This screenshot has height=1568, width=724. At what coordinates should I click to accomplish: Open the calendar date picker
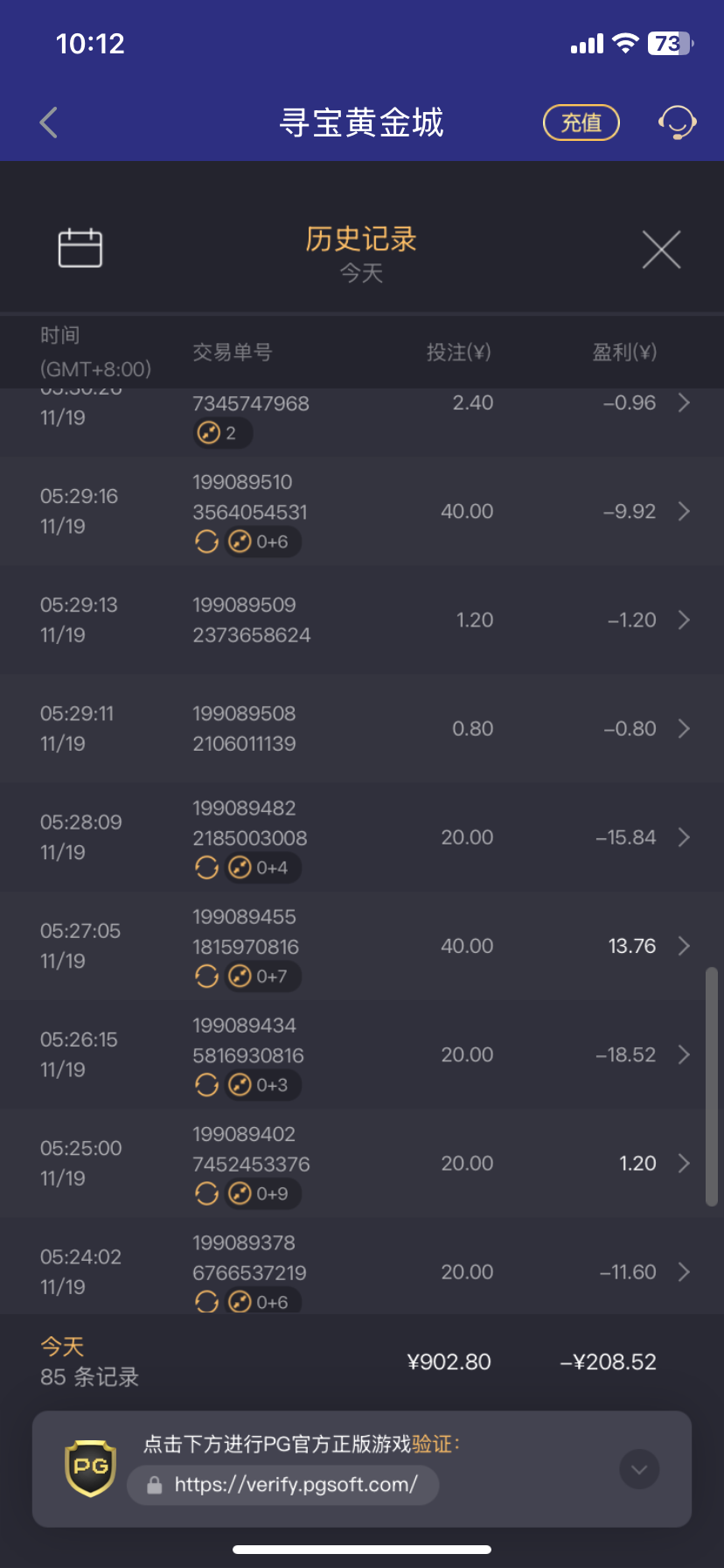(x=80, y=248)
